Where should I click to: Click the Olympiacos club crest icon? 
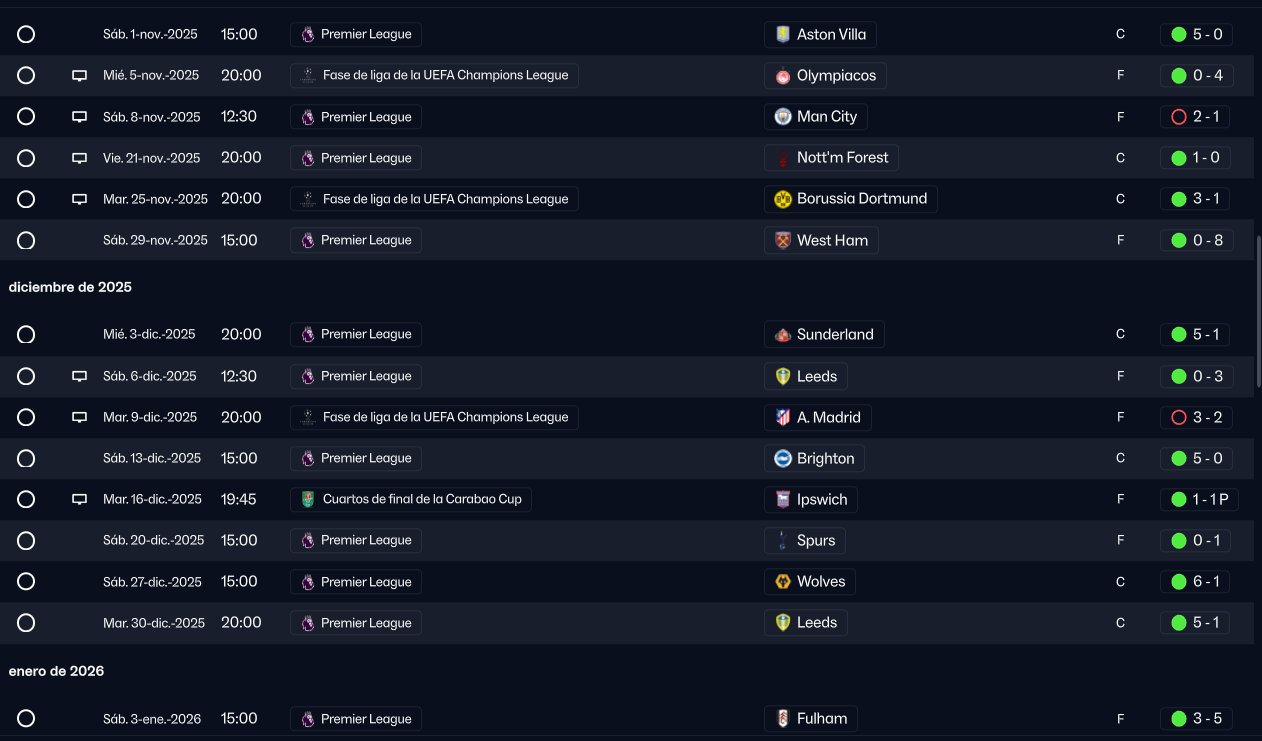click(783, 76)
